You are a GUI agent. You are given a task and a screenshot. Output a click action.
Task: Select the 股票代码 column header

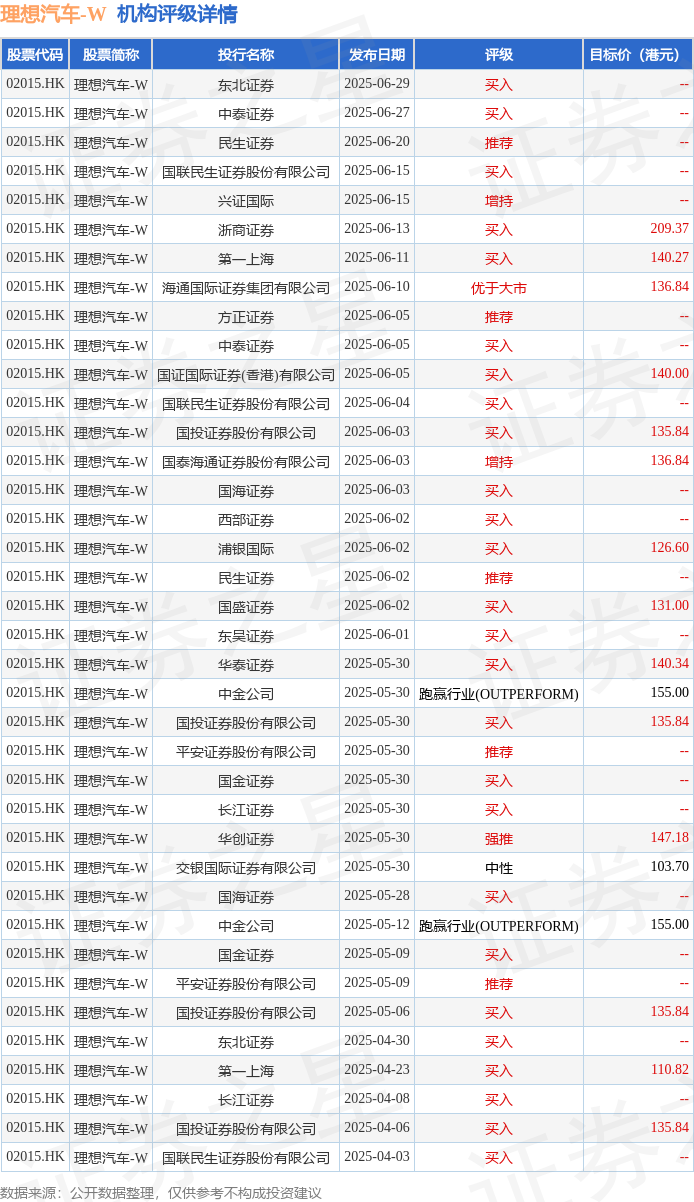[x=35, y=55]
